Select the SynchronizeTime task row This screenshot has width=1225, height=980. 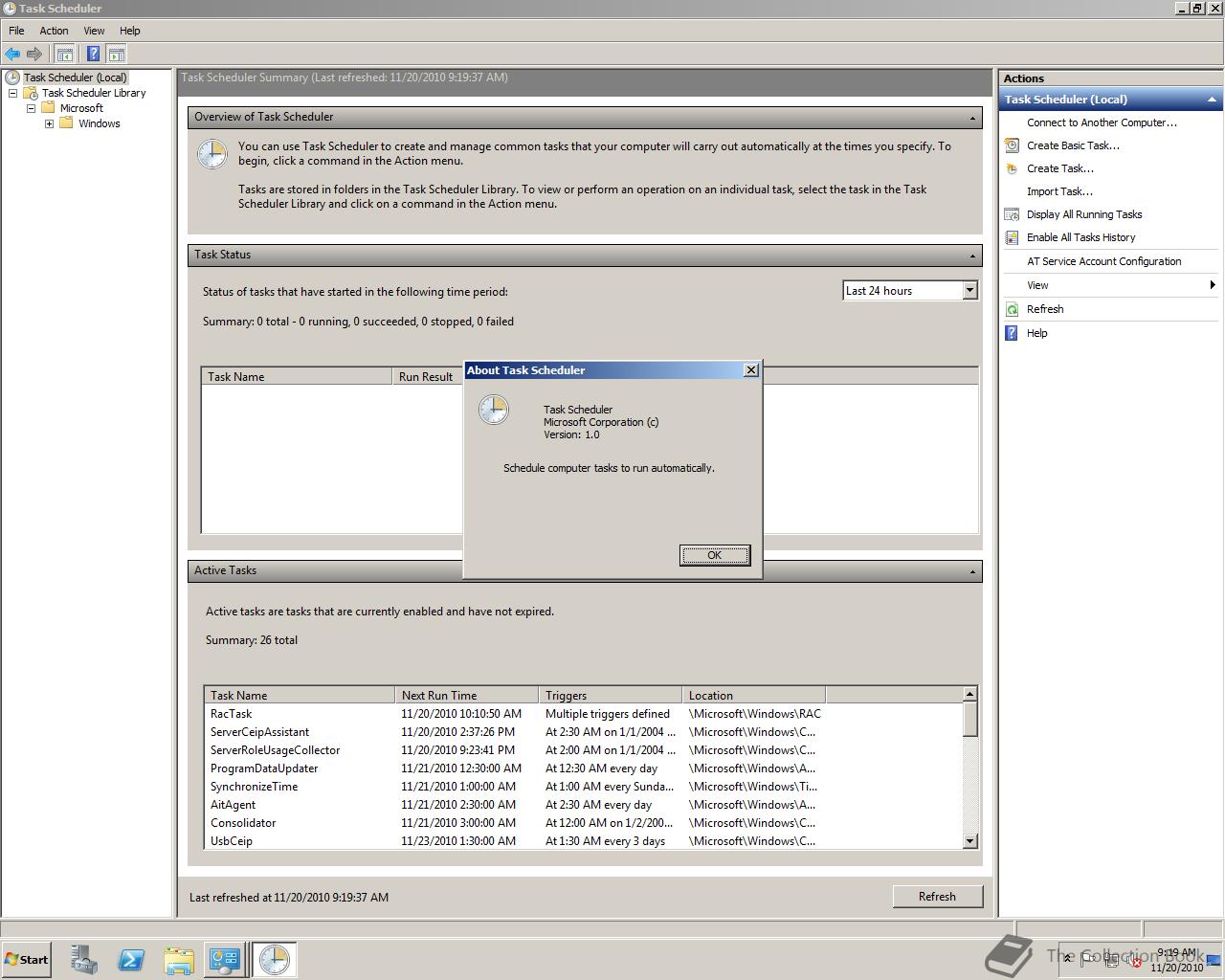tap(583, 787)
